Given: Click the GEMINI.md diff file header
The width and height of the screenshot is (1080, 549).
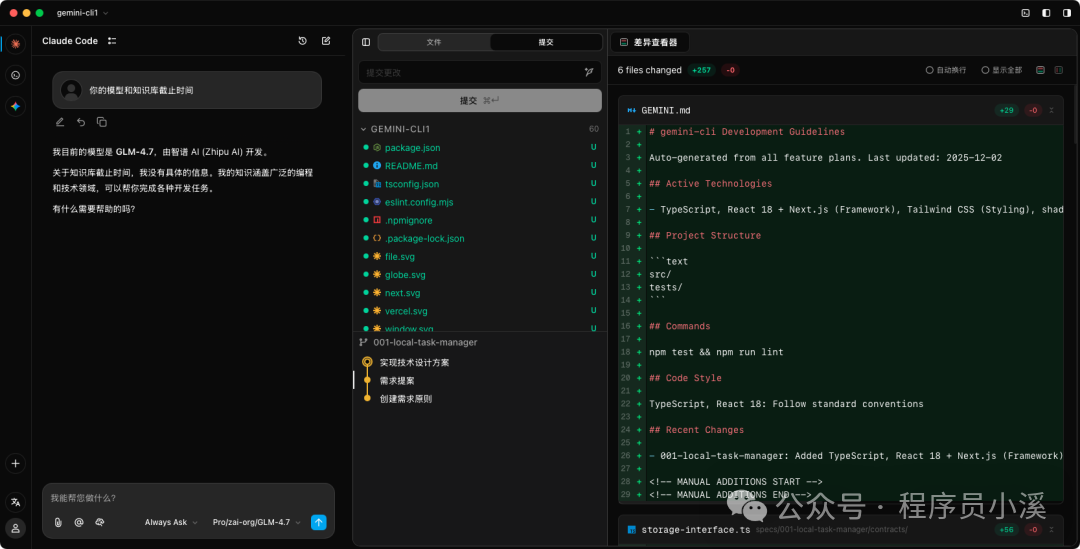Looking at the screenshot, I should point(840,110).
